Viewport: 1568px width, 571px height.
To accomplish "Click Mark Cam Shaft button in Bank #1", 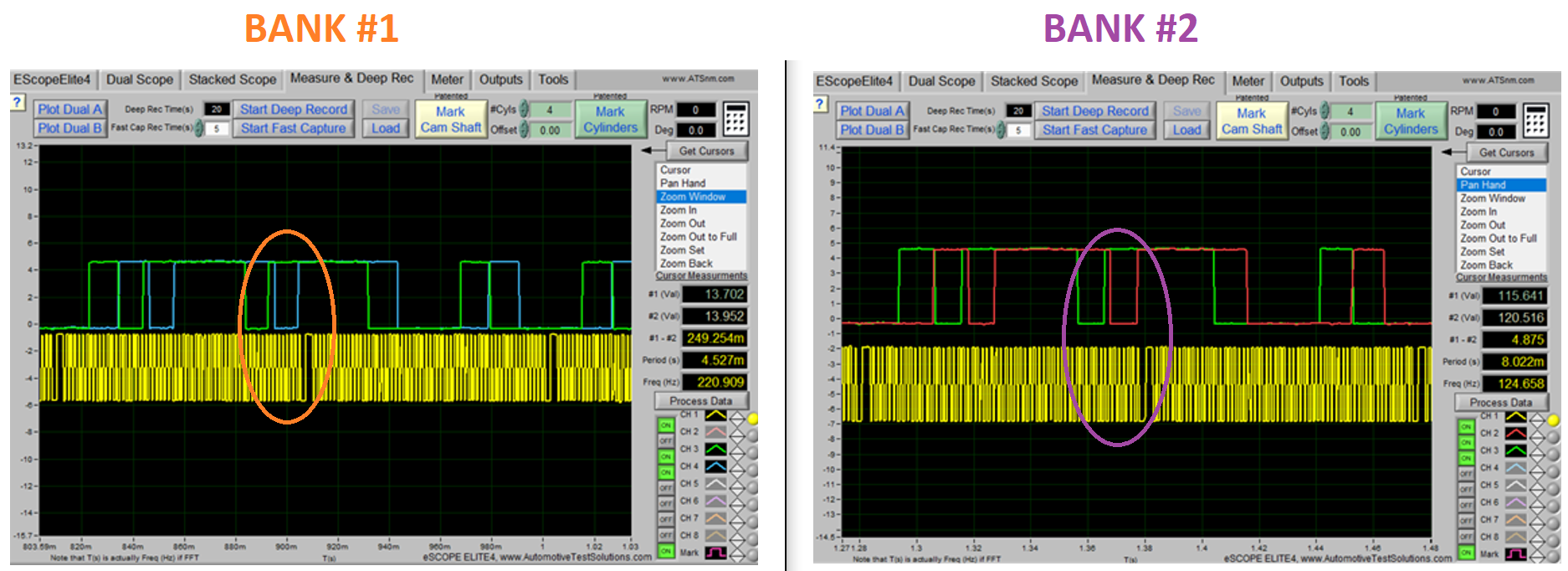I will [x=450, y=119].
